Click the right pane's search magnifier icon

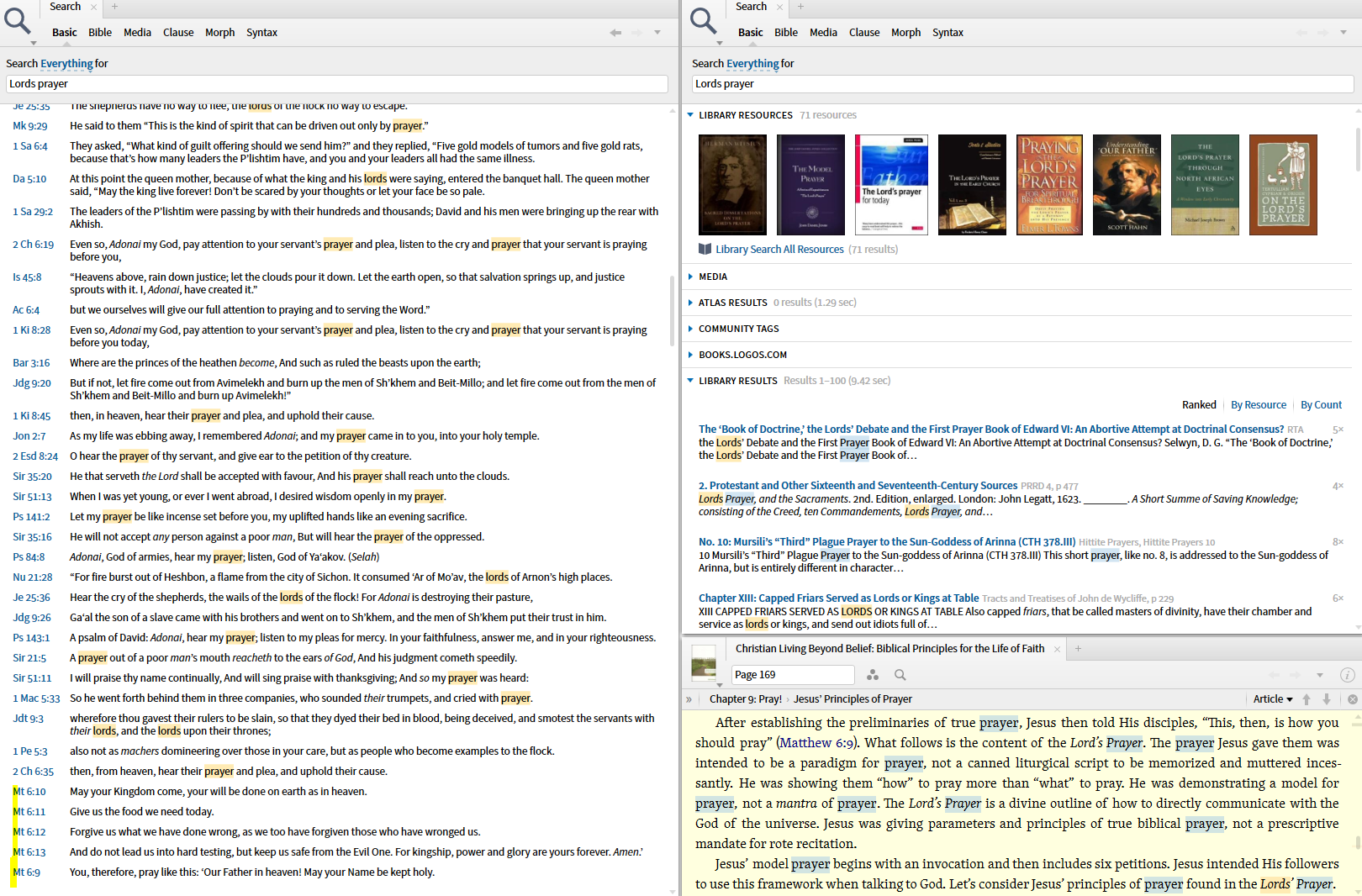tap(703, 20)
